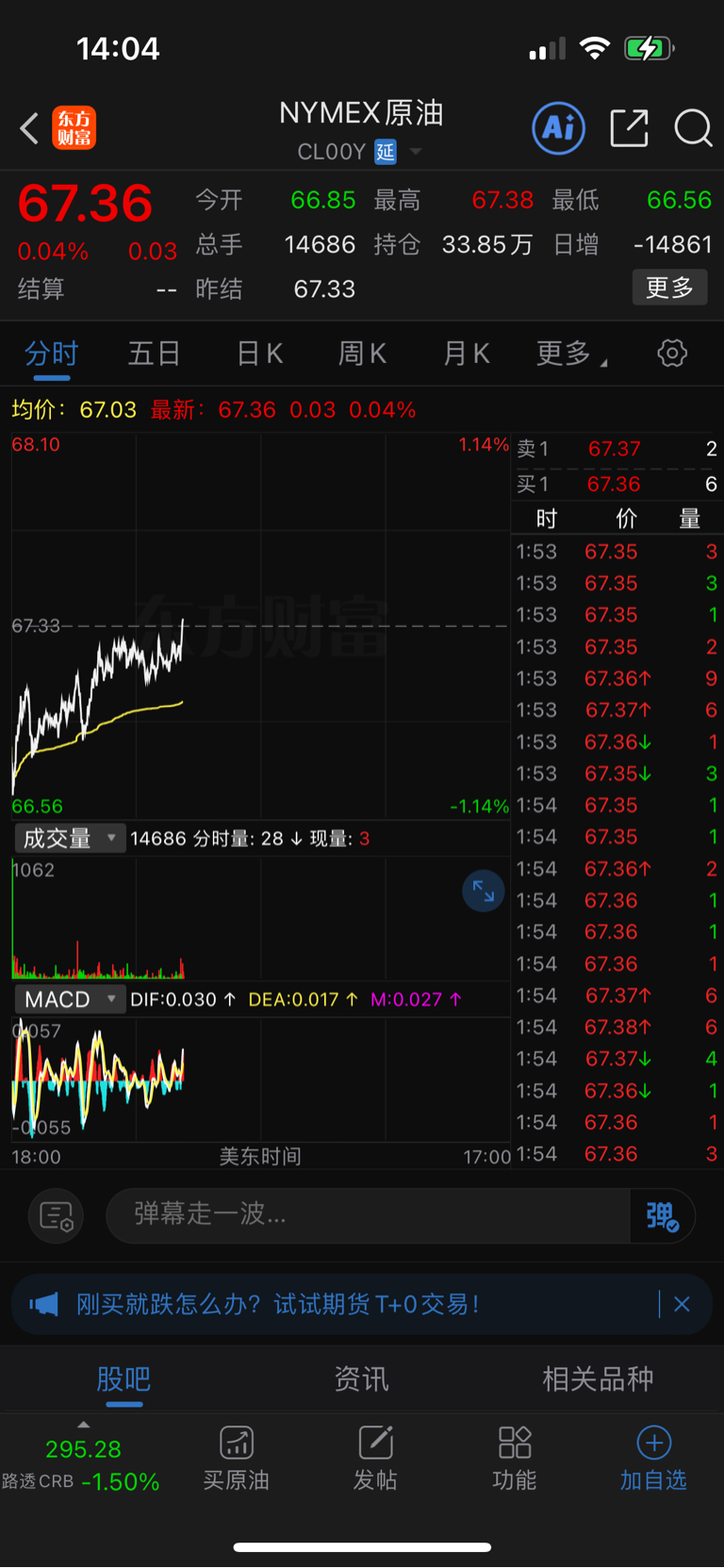Tap the 1:54 67.38↑ trade row
The height and width of the screenshot is (1568, 724).
(617, 1028)
